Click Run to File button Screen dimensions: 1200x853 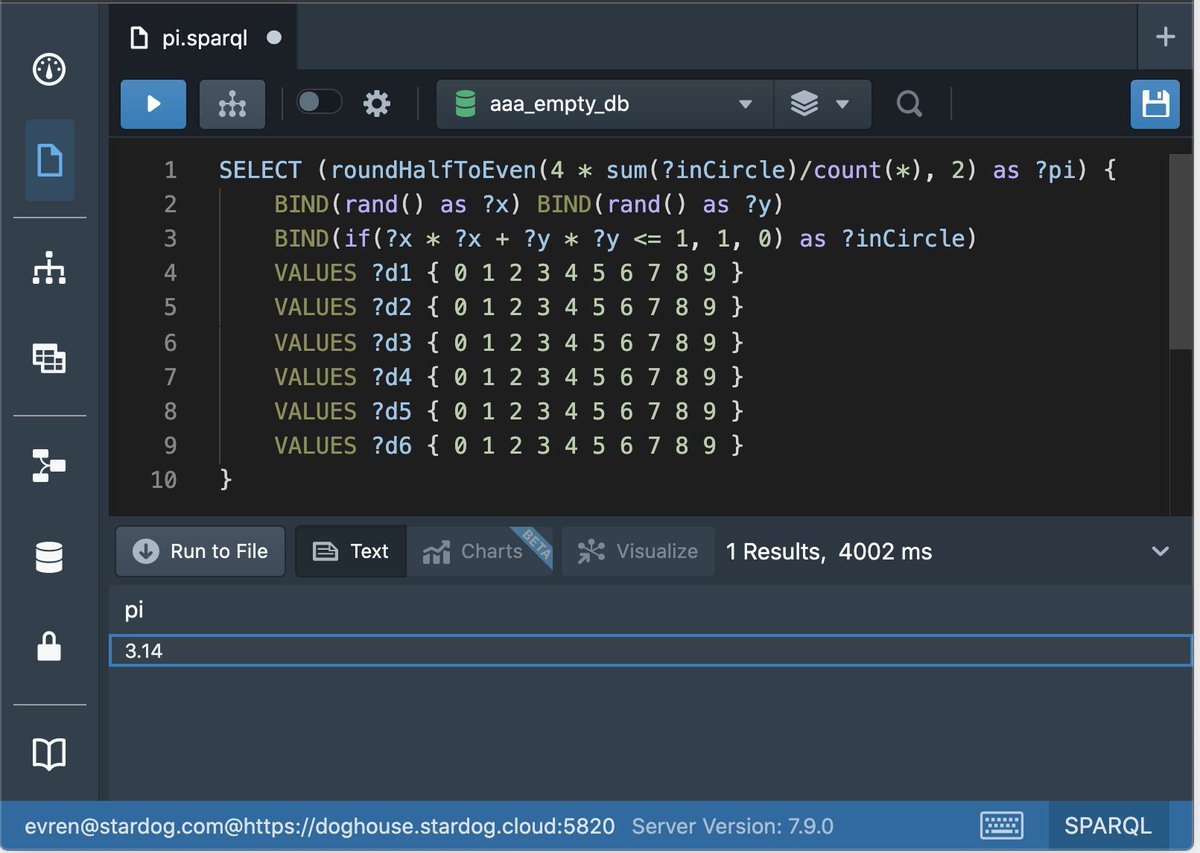[x=201, y=551]
